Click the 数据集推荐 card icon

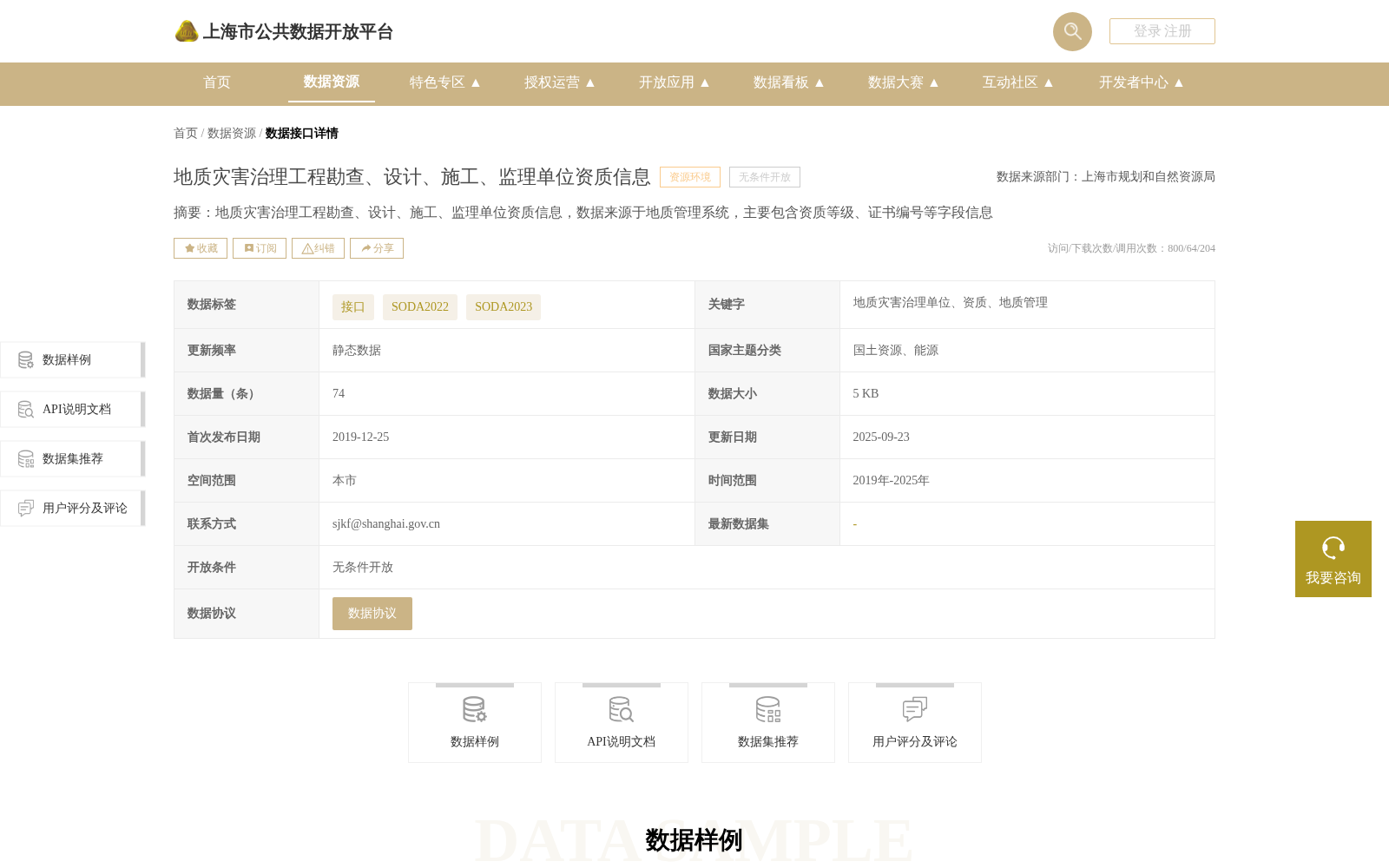tap(768, 710)
